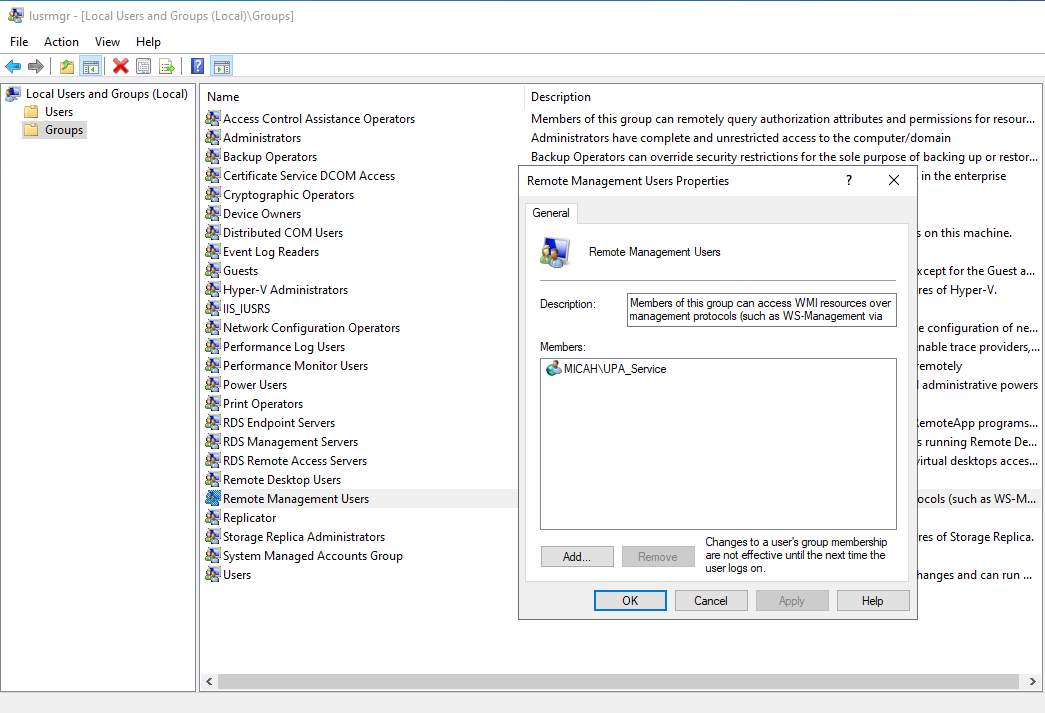Click the horizontal scrollbar's right arrow
The width and height of the screenshot is (1045, 713).
(x=1029, y=681)
